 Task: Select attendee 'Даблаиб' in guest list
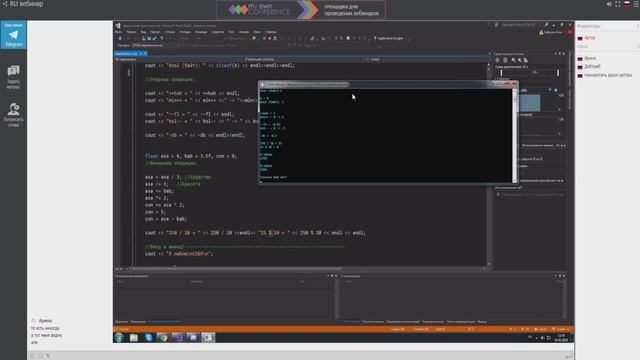(x=592, y=67)
